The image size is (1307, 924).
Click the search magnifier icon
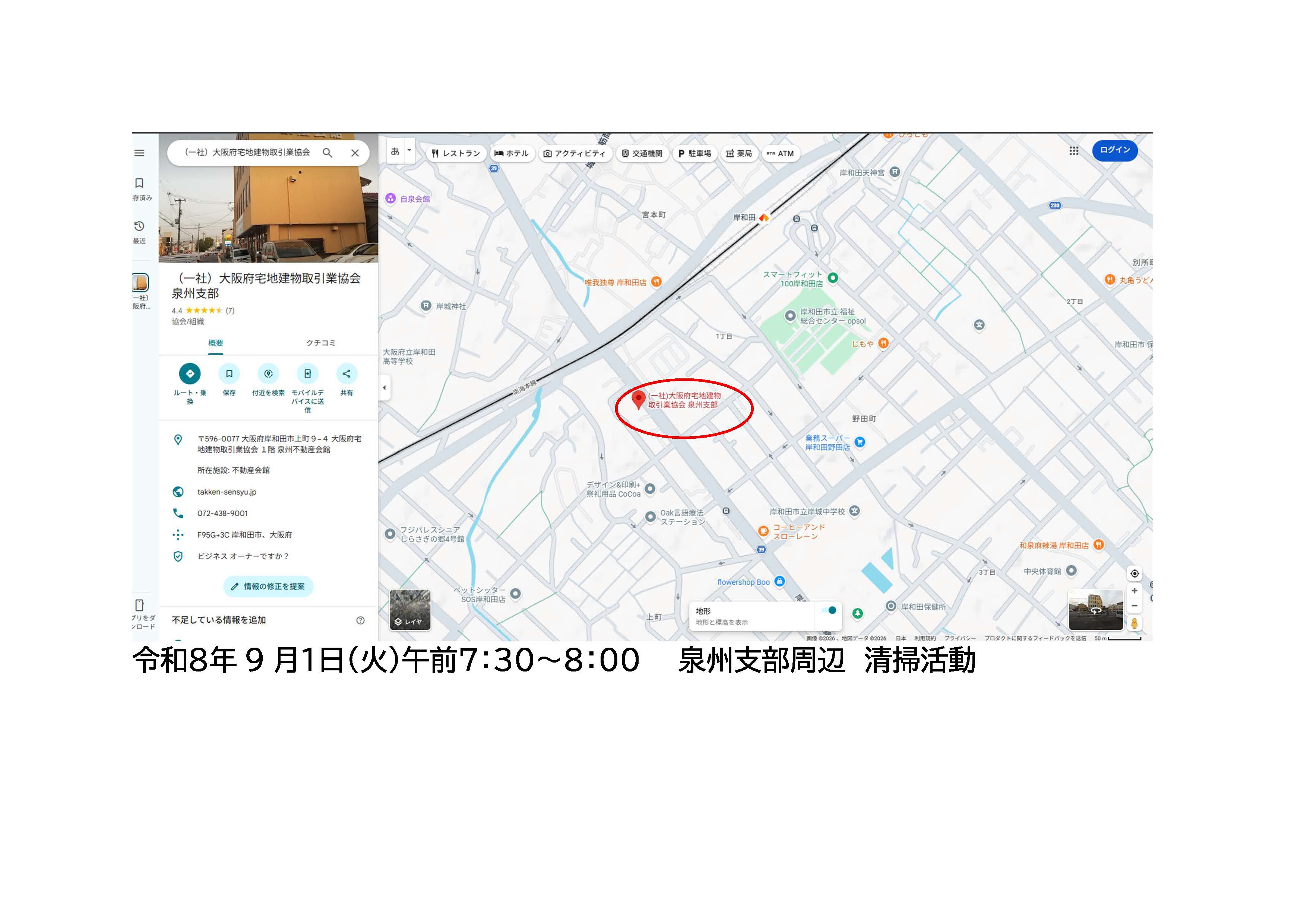327,152
